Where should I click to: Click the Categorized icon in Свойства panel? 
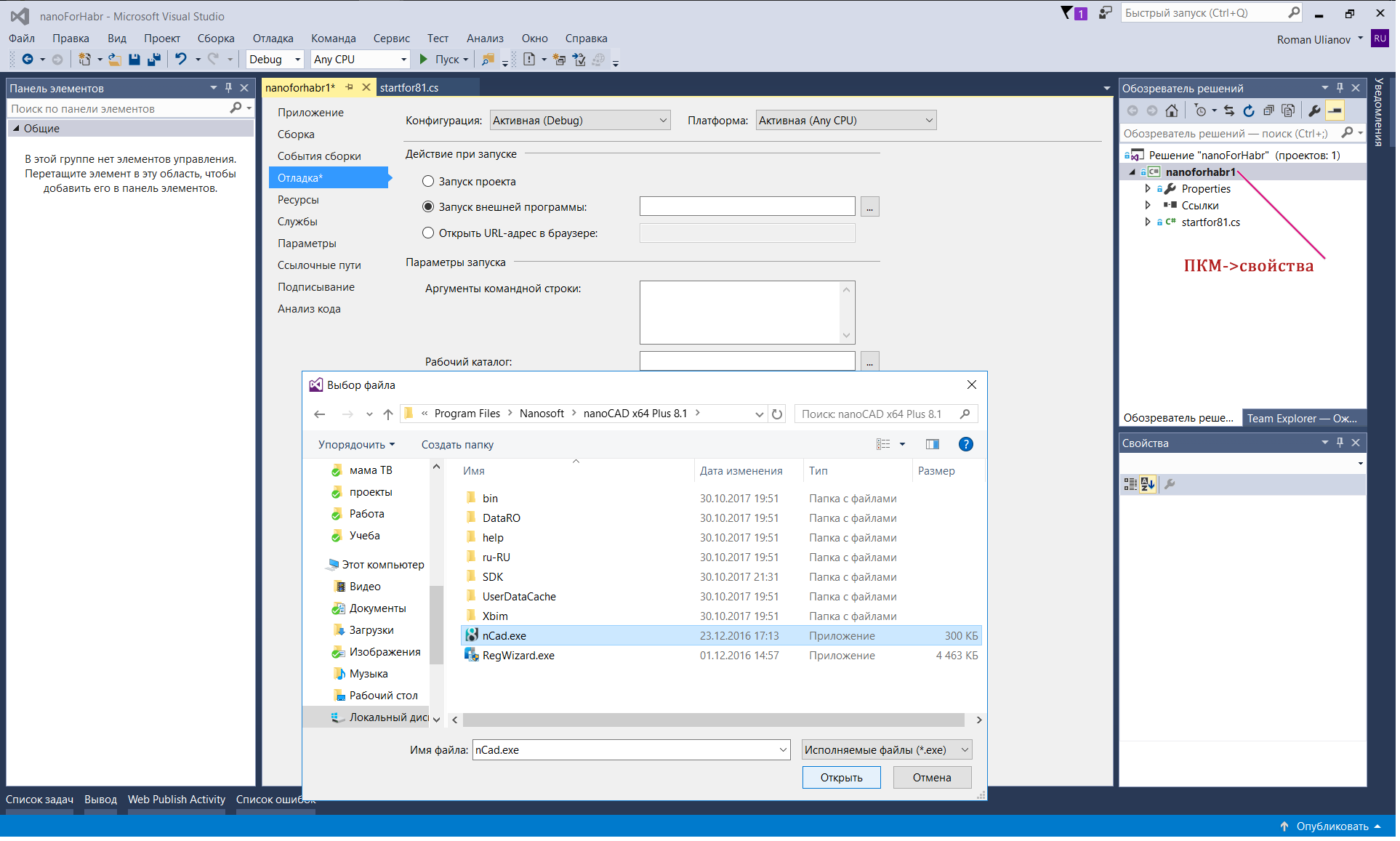(1130, 485)
